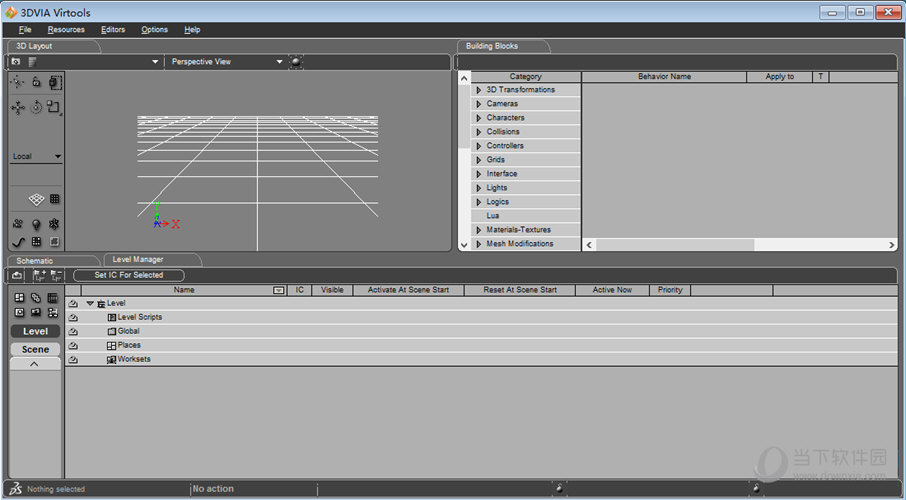
Task: Open the dropdown left of Perspective View
Action: [154, 61]
